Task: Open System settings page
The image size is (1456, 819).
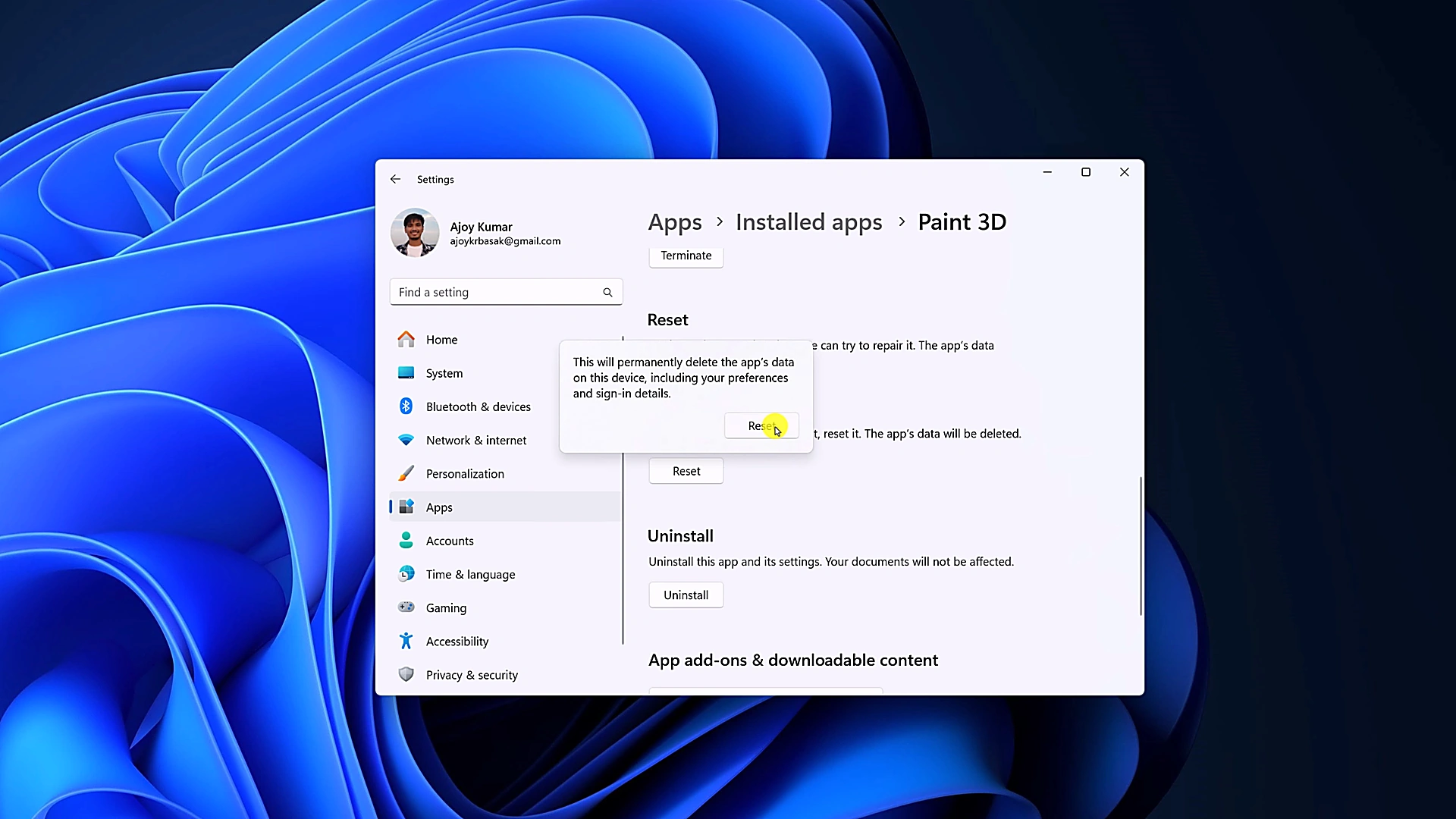Action: pos(506,373)
